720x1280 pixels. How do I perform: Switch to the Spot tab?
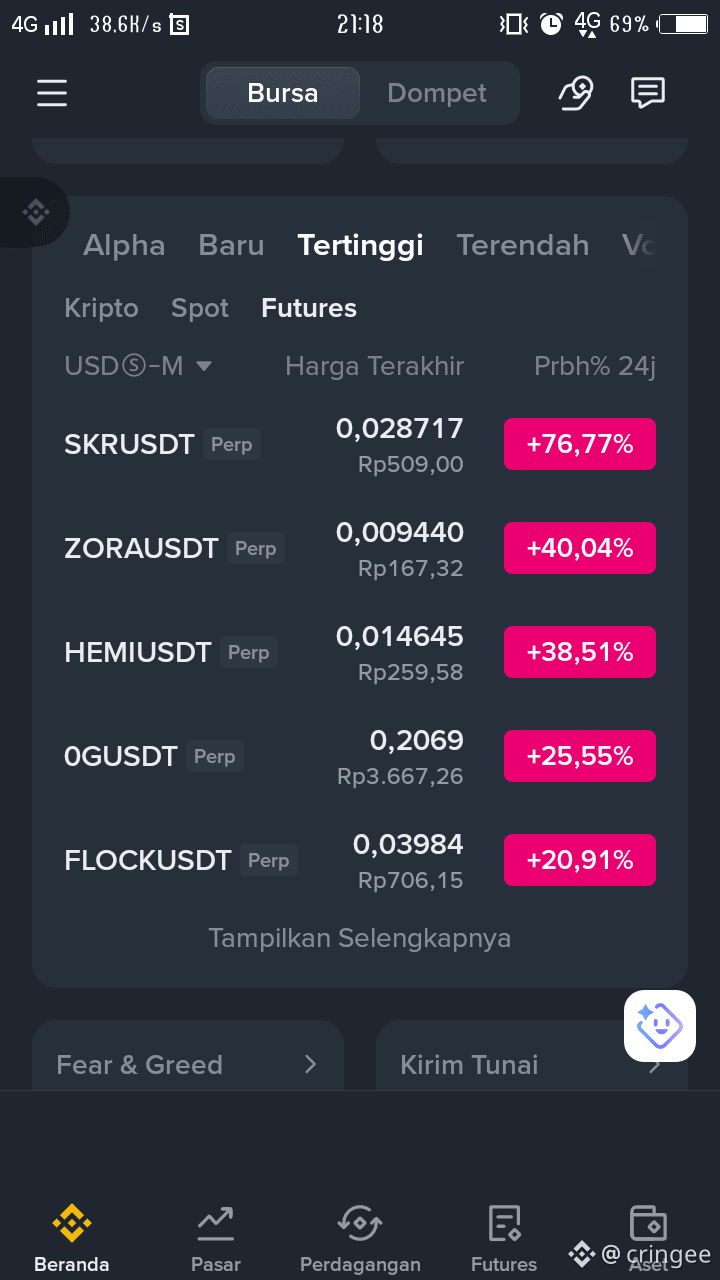[x=200, y=308]
